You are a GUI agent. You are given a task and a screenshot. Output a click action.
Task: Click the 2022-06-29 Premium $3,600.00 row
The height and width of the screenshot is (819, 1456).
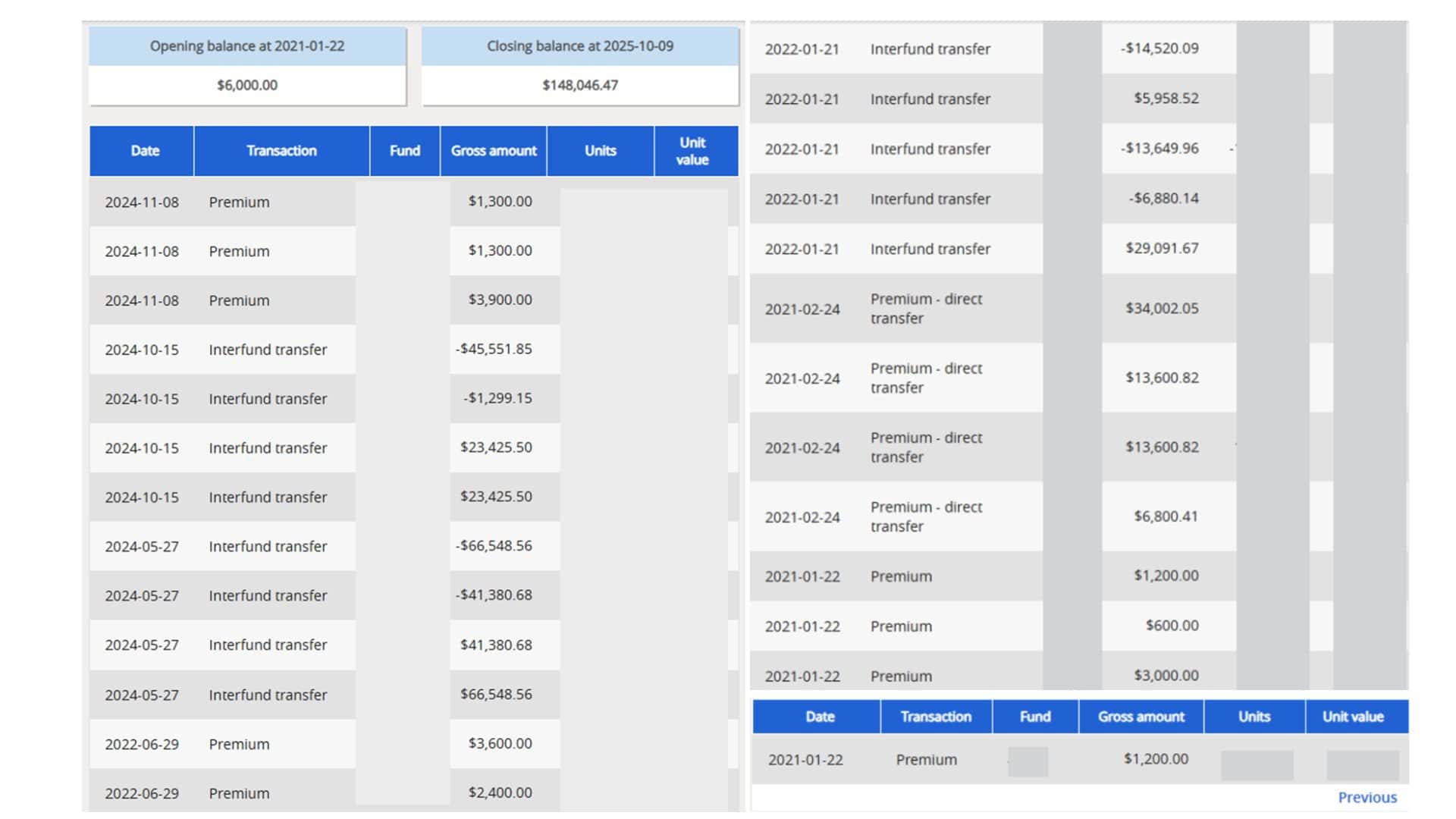point(239,744)
